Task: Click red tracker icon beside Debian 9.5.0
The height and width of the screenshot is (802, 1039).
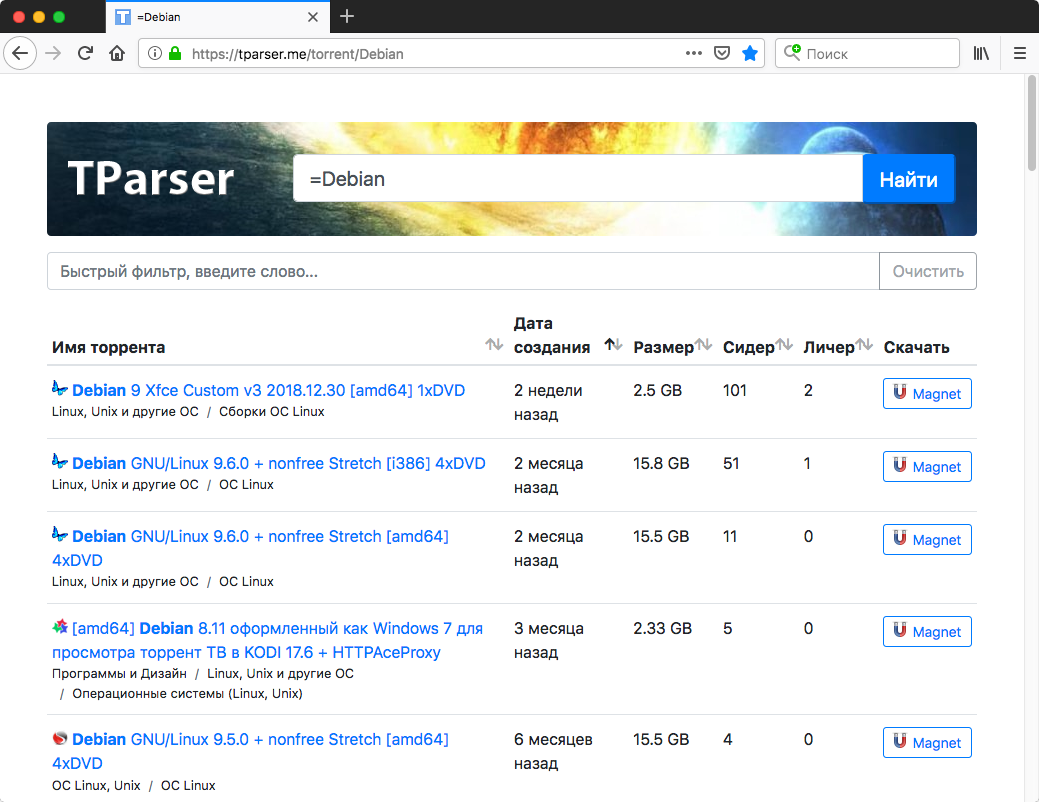Action: pos(60,738)
